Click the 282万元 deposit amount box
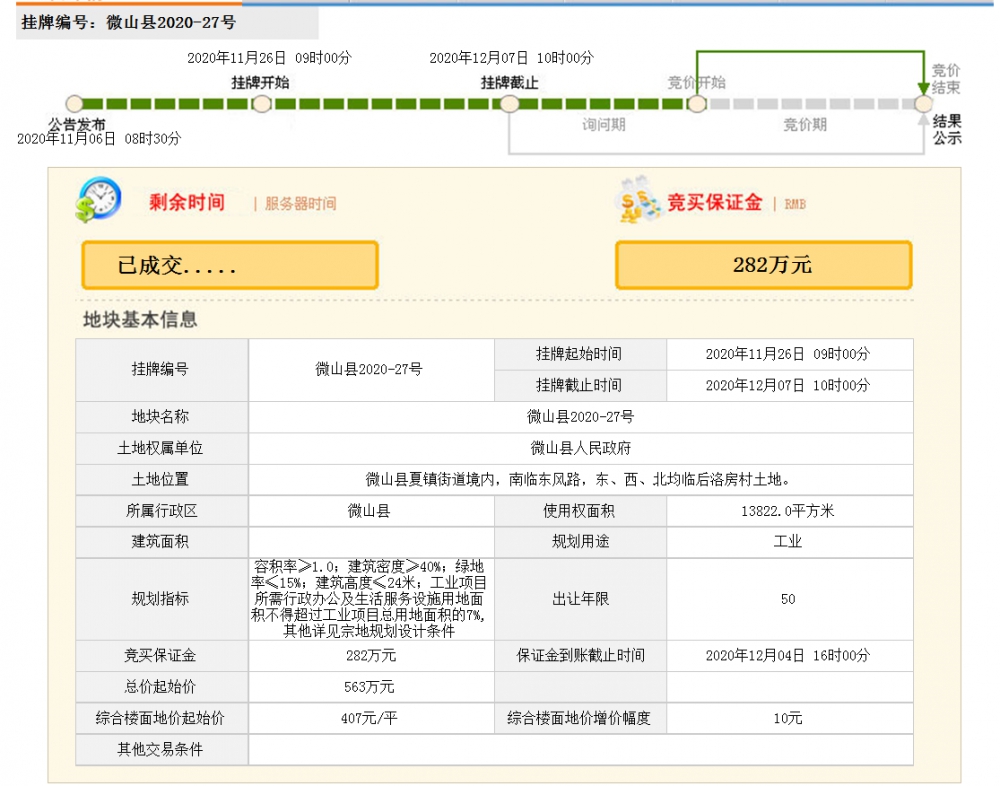The width and height of the screenshot is (1000, 786). 763,265
